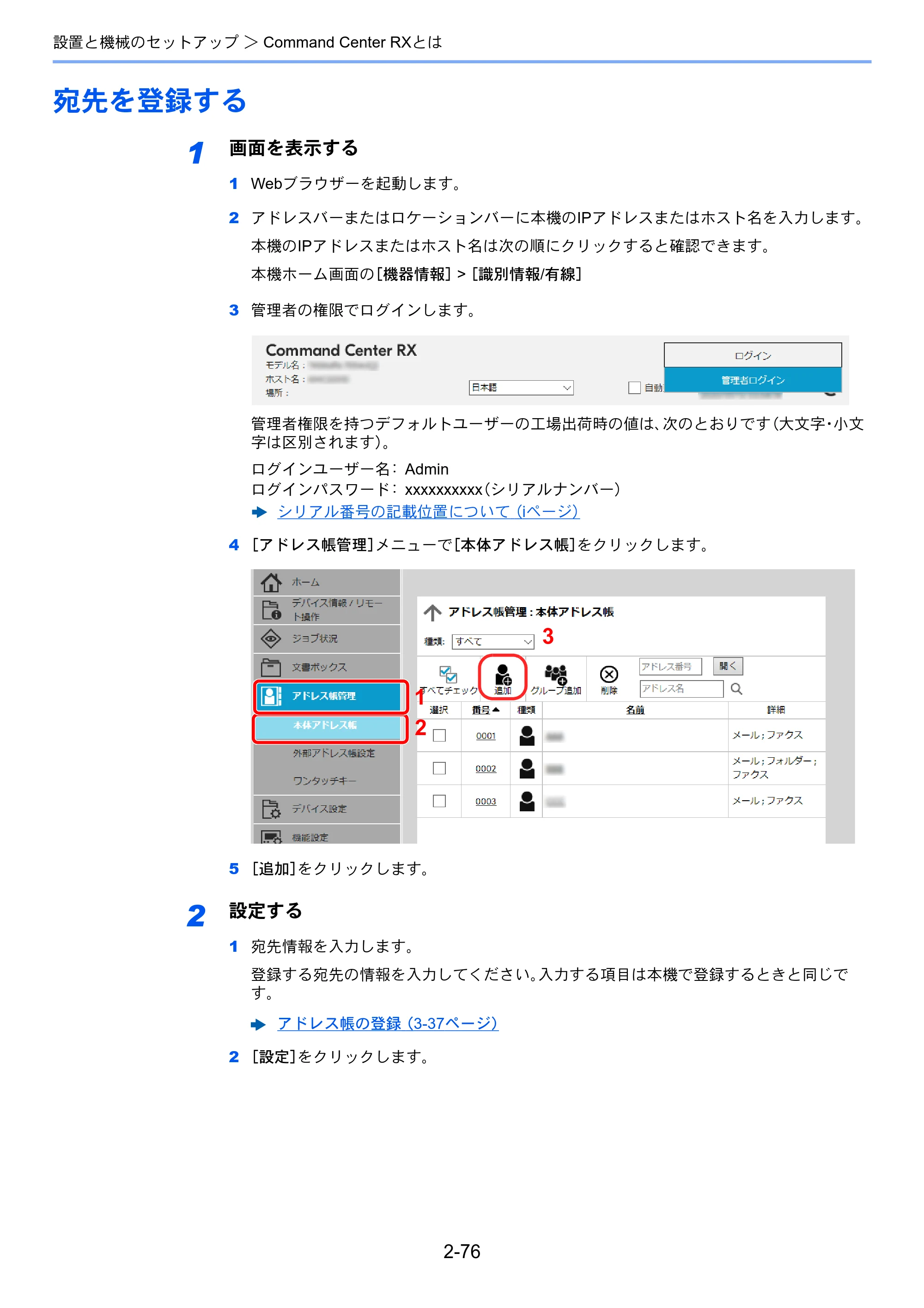Open アドレス帳の登録 (3-37ページ) link
The width and height of the screenshot is (924, 1308).
(388, 1023)
